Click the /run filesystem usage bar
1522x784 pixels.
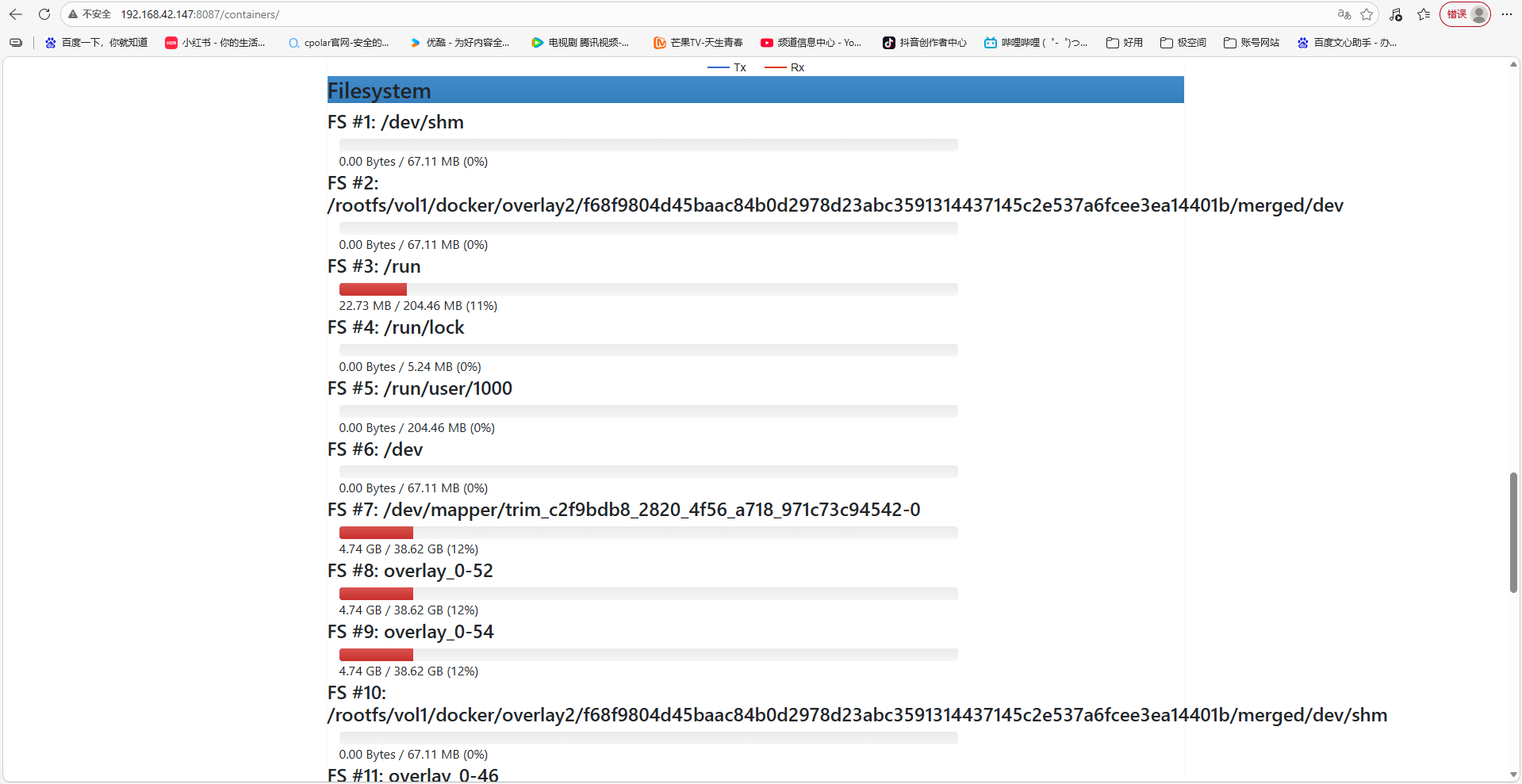tap(648, 289)
